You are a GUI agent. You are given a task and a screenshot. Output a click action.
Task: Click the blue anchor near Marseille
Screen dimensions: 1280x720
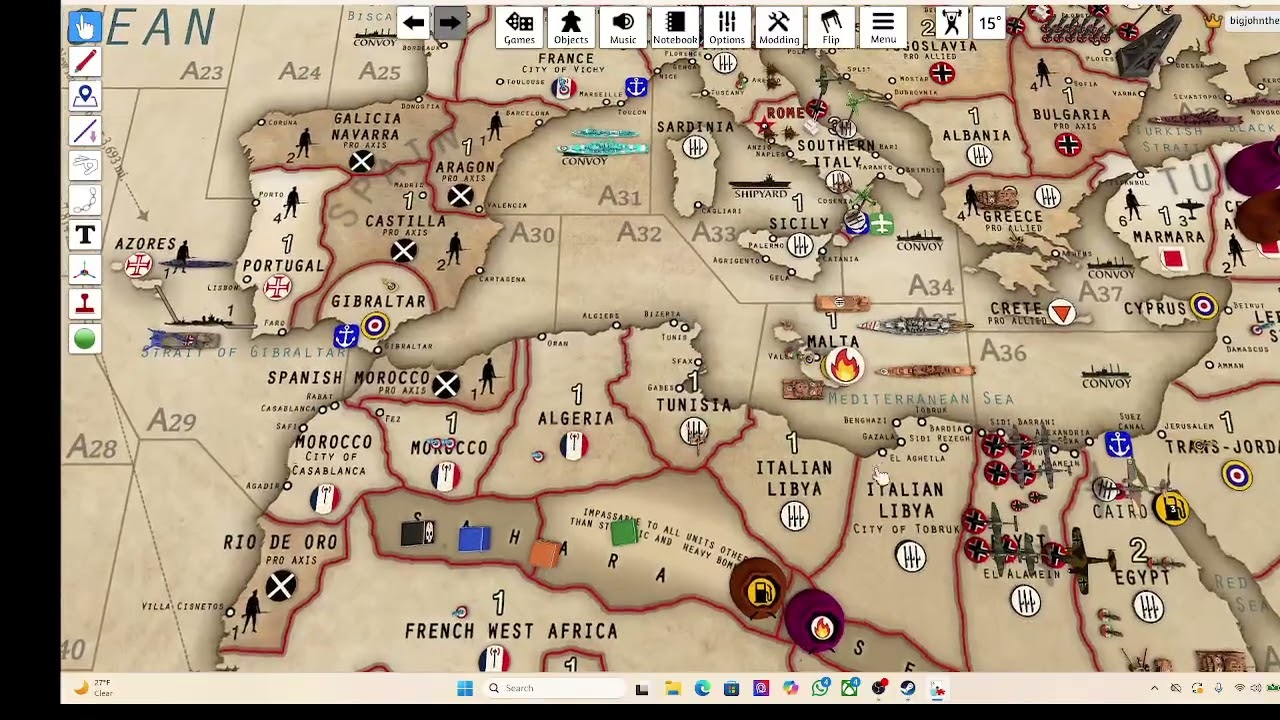[636, 88]
